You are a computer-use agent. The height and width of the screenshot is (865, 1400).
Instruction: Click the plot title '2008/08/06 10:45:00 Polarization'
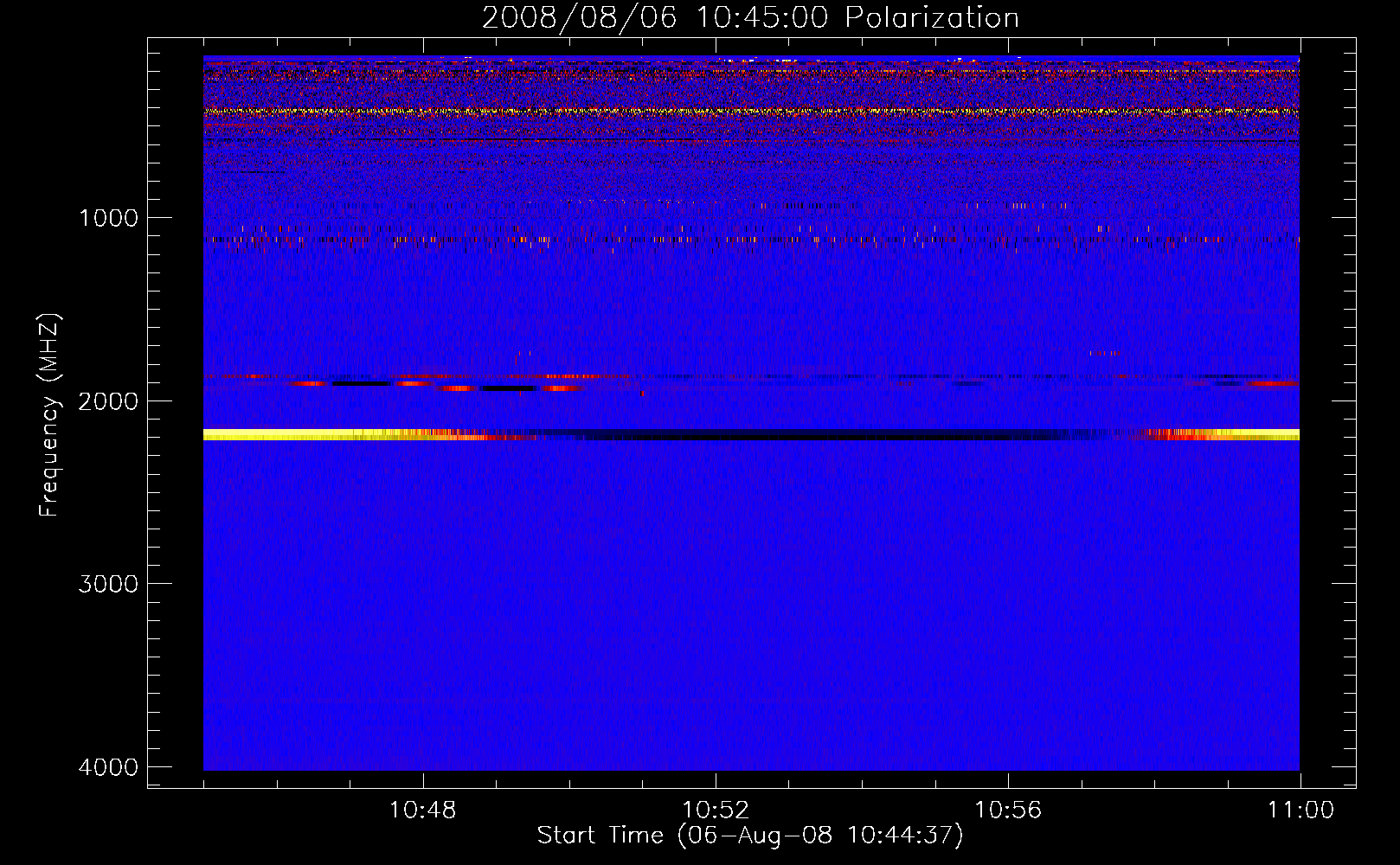750,18
